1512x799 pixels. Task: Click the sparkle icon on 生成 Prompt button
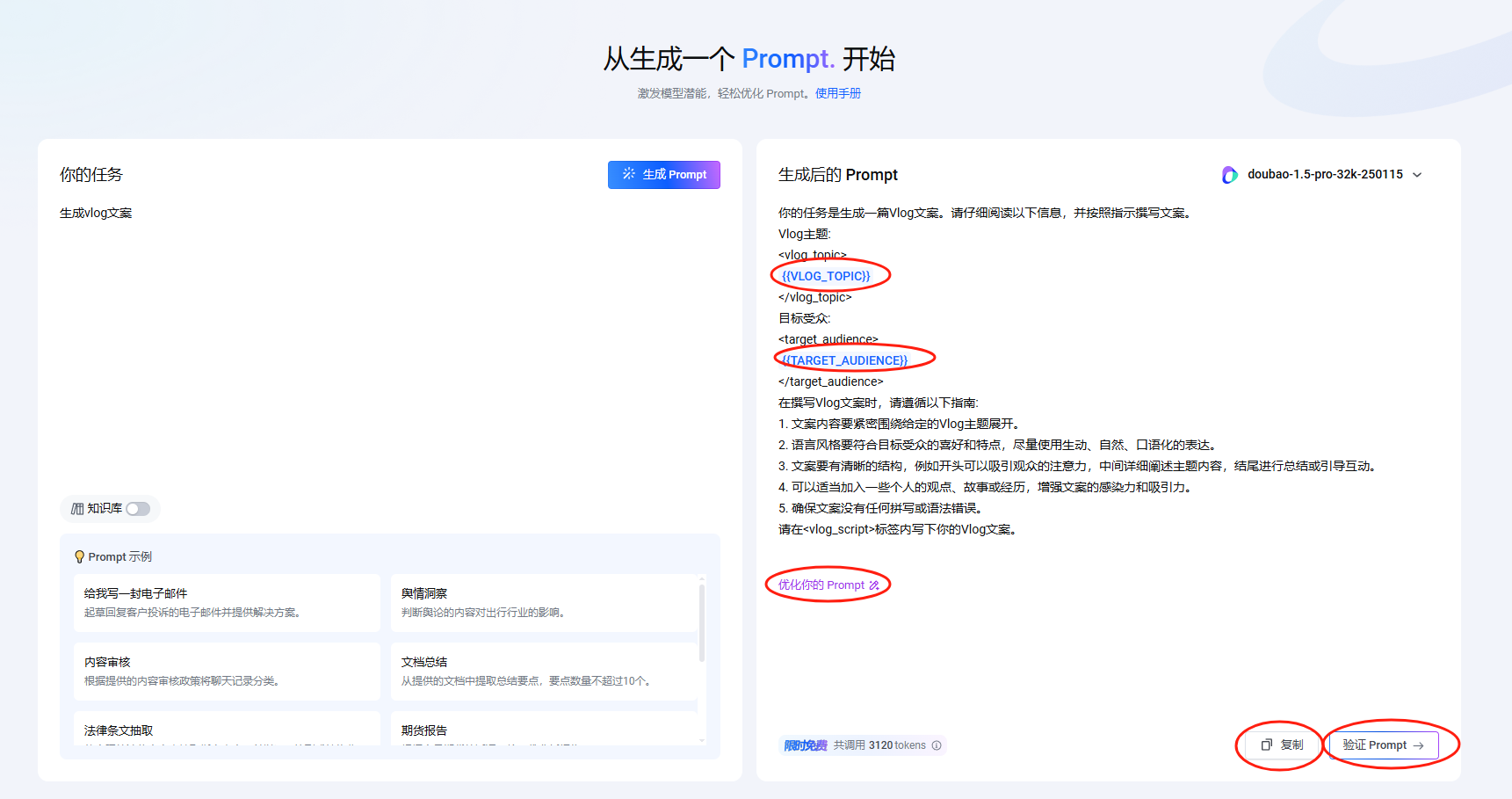(629, 174)
